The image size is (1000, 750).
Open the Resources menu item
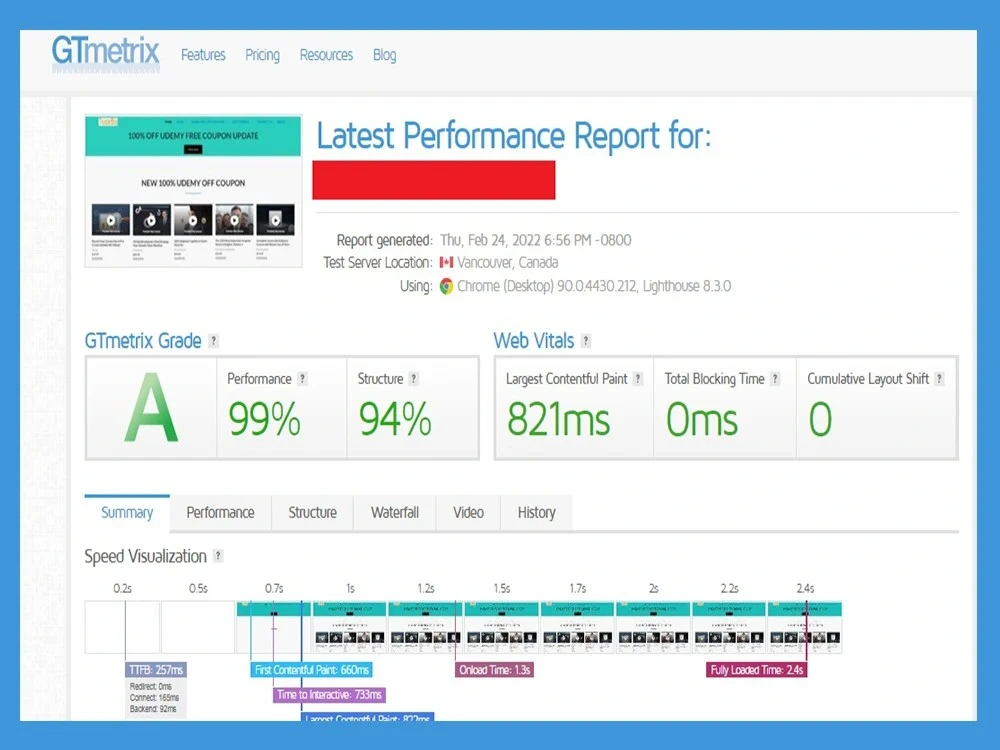pos(326,55)
